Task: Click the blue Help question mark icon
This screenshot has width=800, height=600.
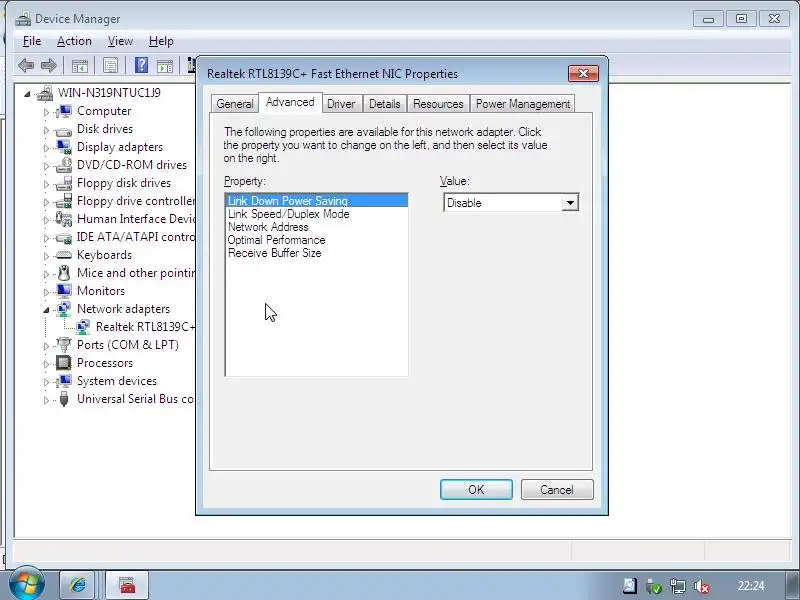Action: (141, 65)
